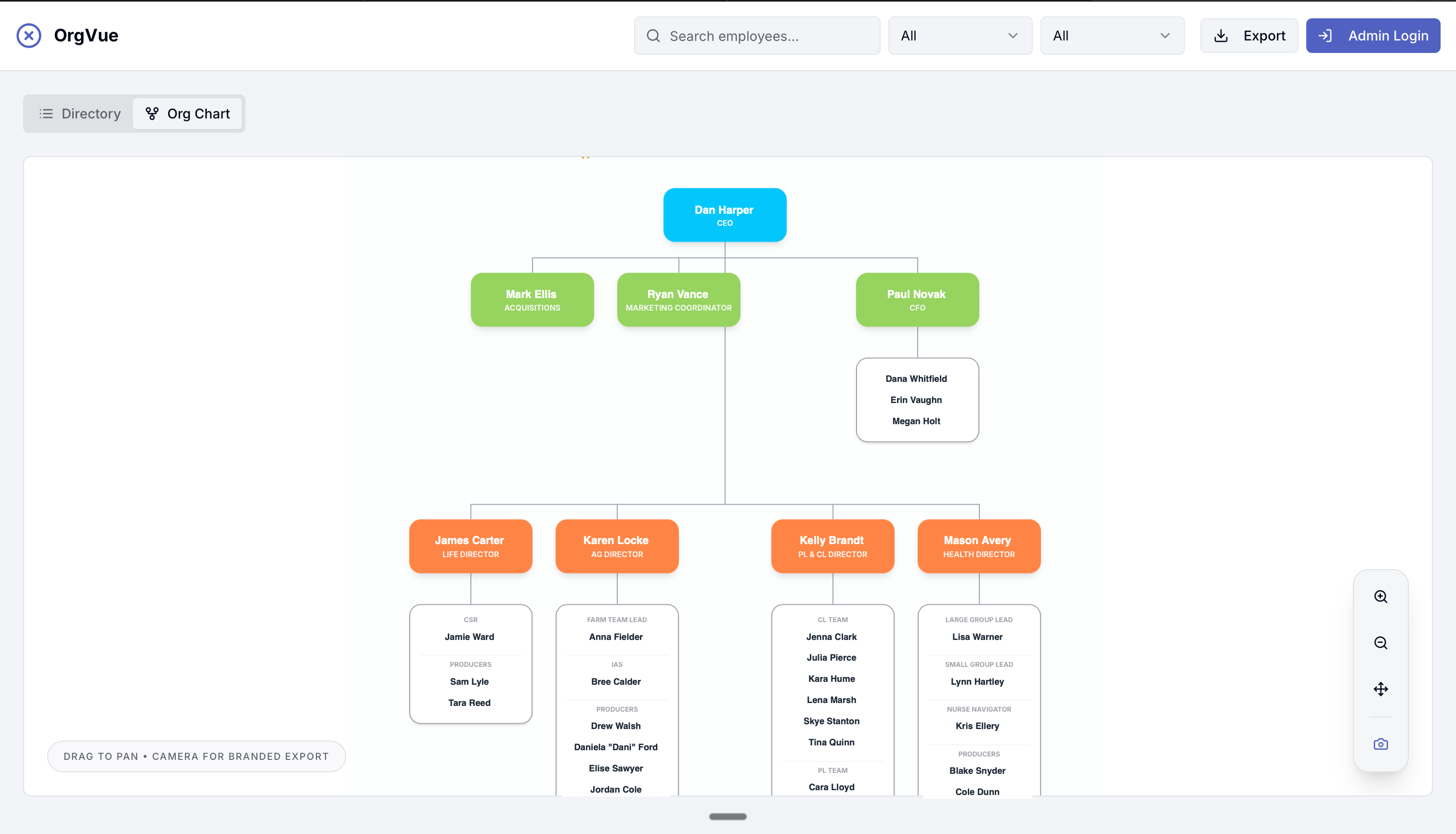Click Lisa Warner, Large Group Lead
The height and width of the screenshot is (834, 1456).
point(977,637)
